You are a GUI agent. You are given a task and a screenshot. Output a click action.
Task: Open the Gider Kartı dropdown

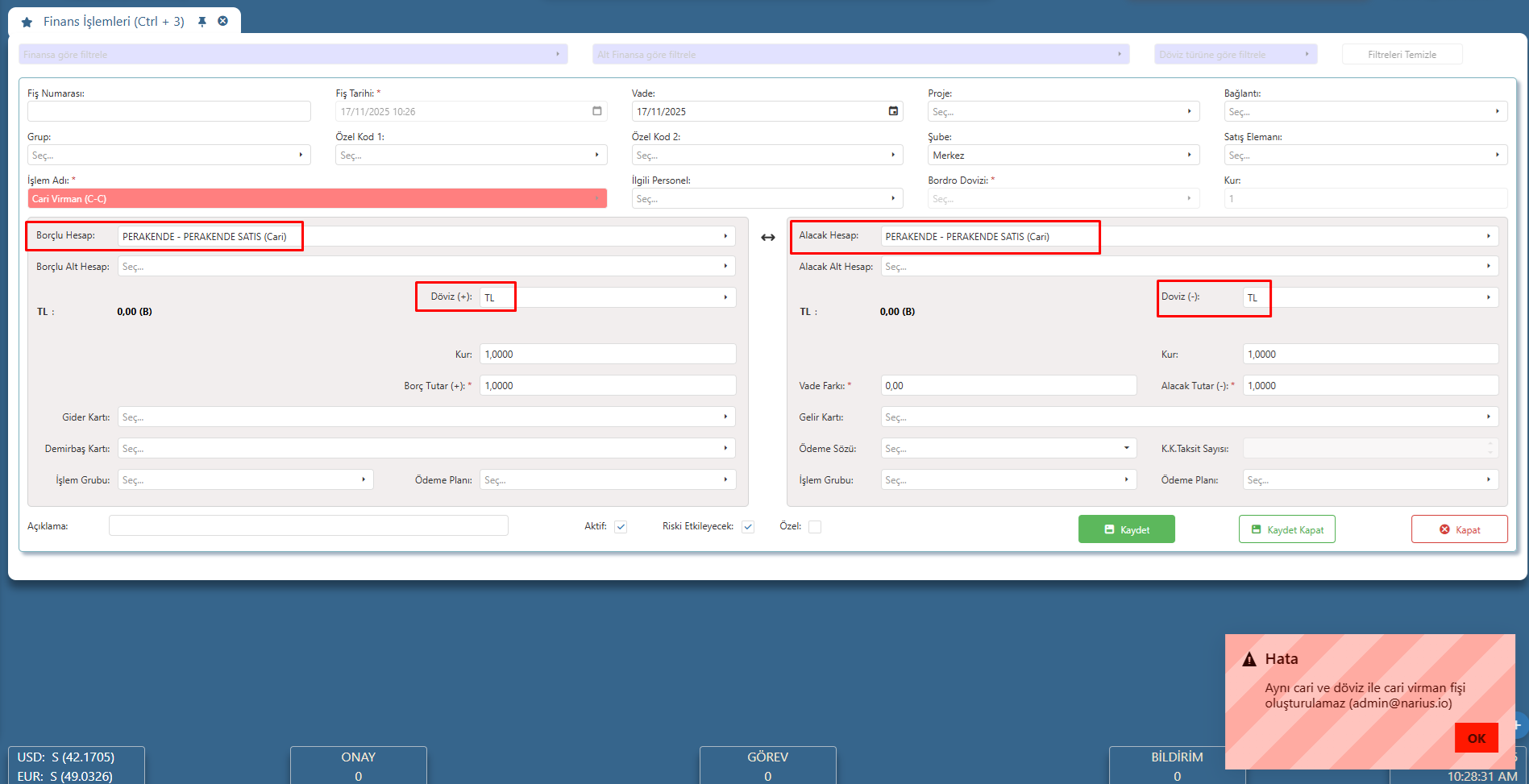[x=426, y=417]
